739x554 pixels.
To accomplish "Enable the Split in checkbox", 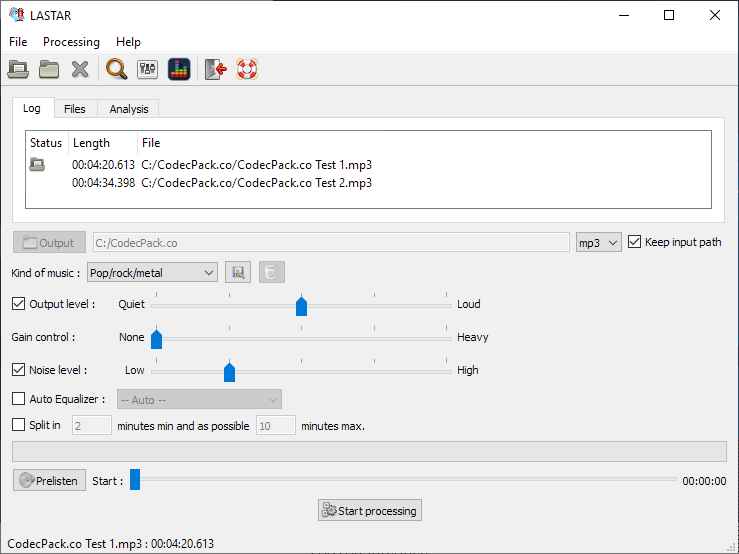I will pyautogui.click(x=19, y=425).
